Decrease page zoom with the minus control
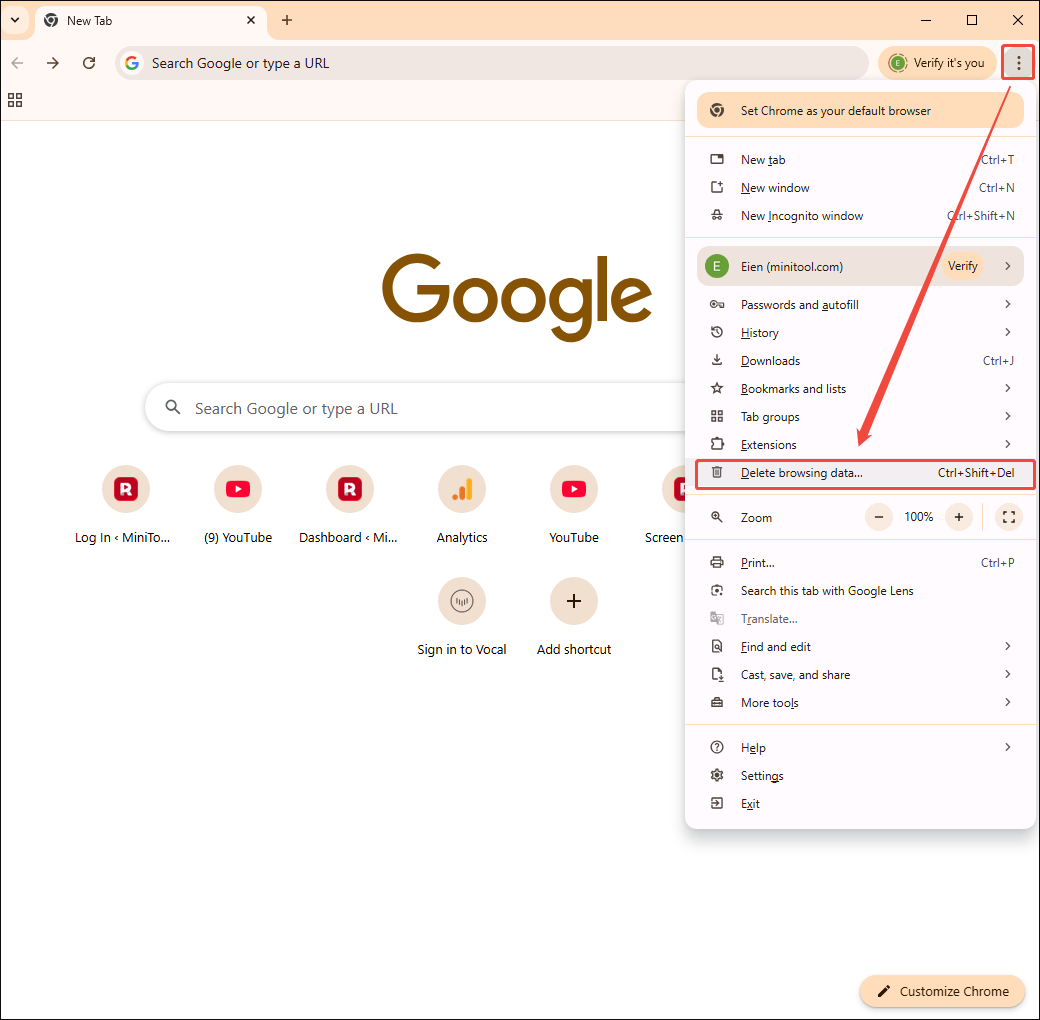 878,517
